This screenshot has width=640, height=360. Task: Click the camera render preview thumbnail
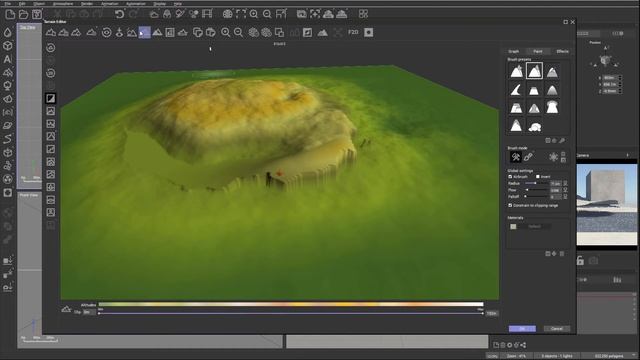607,204
